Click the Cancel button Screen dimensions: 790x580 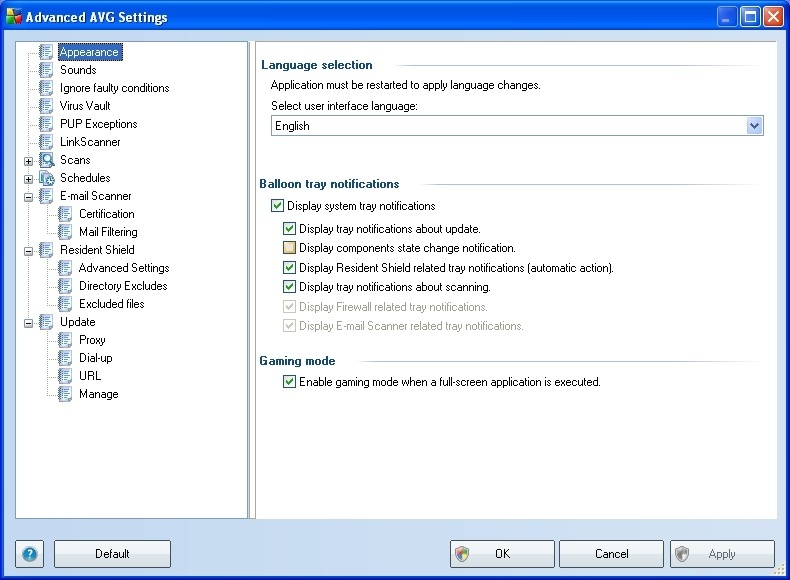click(611, 554)
